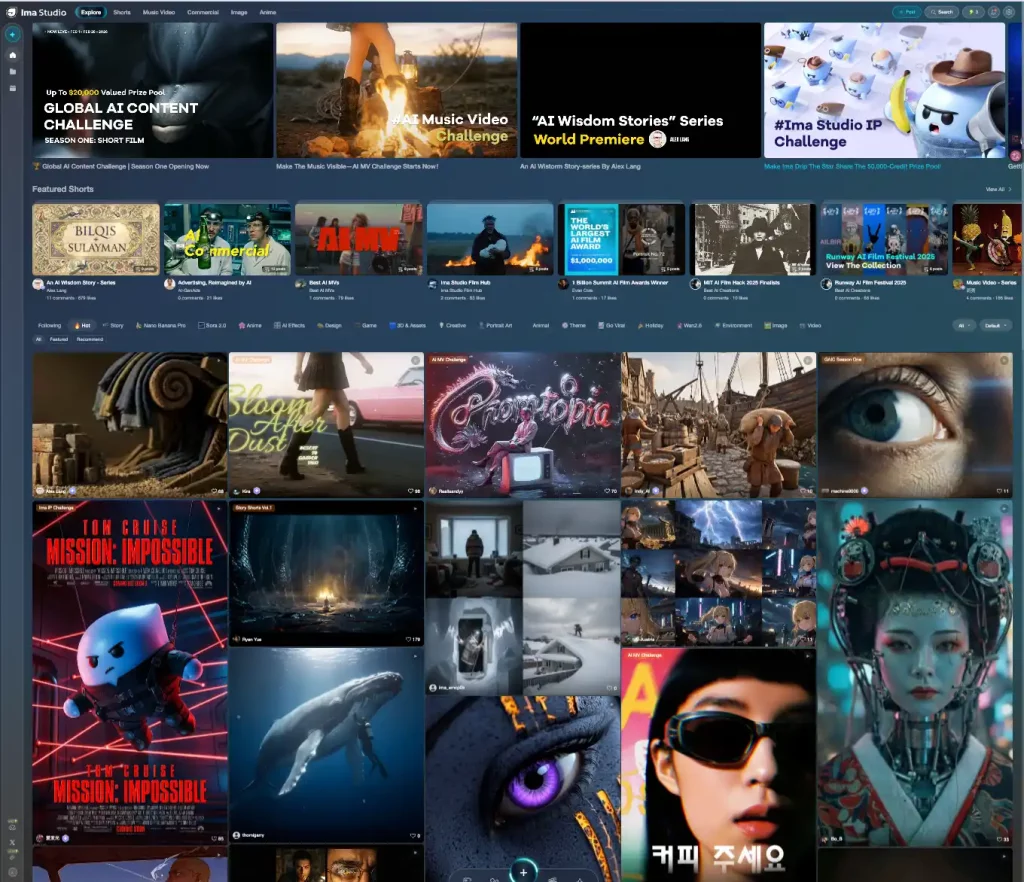The height and width of the screenshot is (882, 1024).
Task: Switch to the Anime top tab
Action: pos(268,12)
